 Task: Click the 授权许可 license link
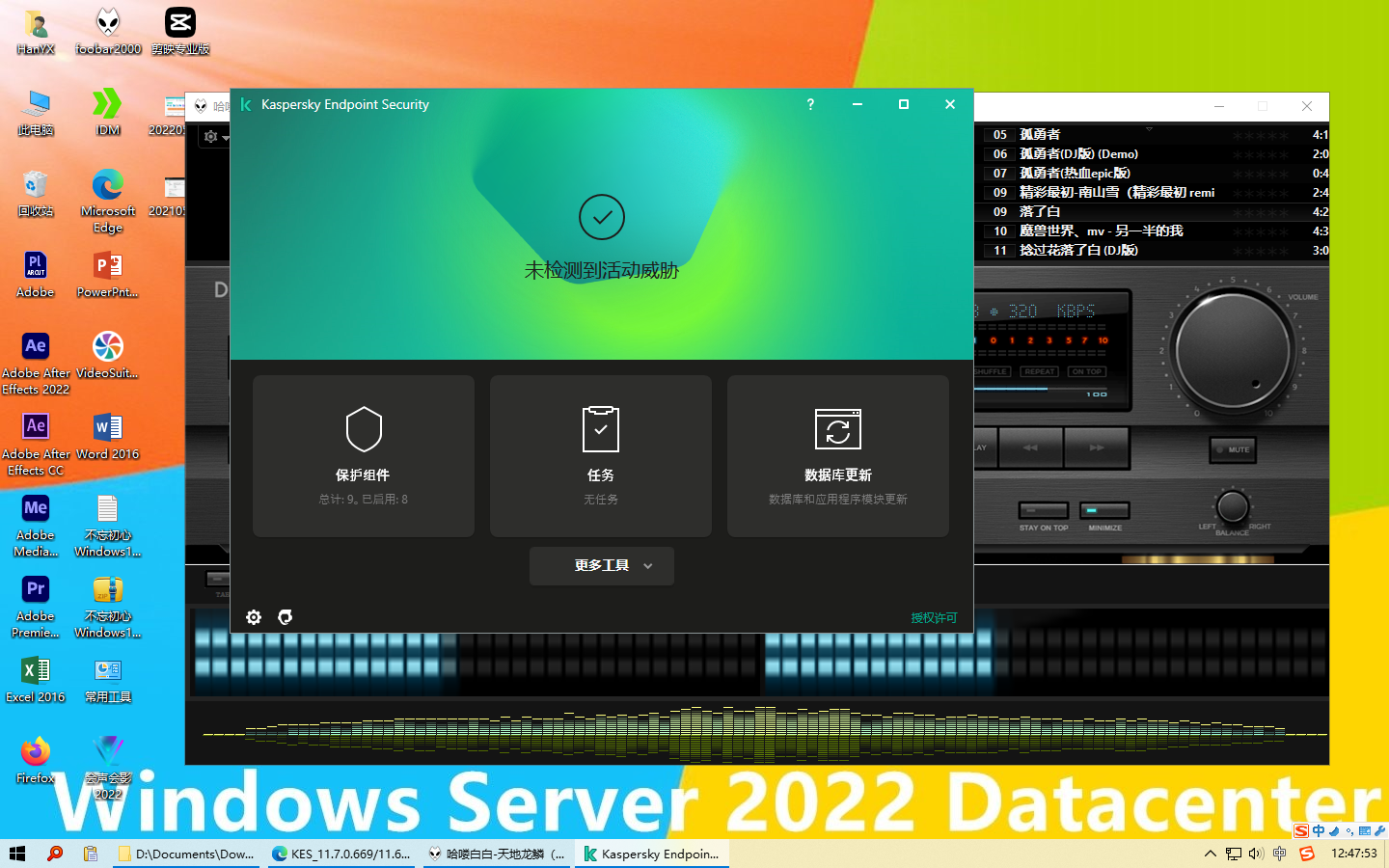tap(934, 618)
